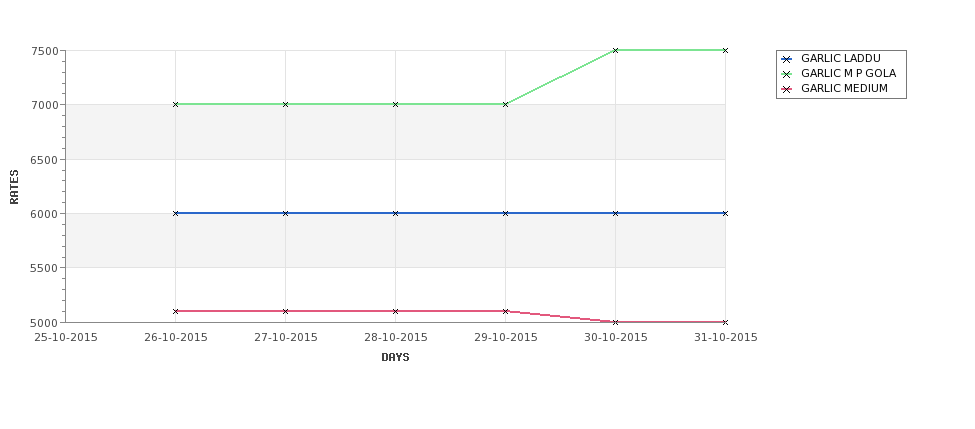This screenshot has width=975, height=429.
Task: Select GARLIC LADDU point on 28-10-2015
Action: pos(395,213)
